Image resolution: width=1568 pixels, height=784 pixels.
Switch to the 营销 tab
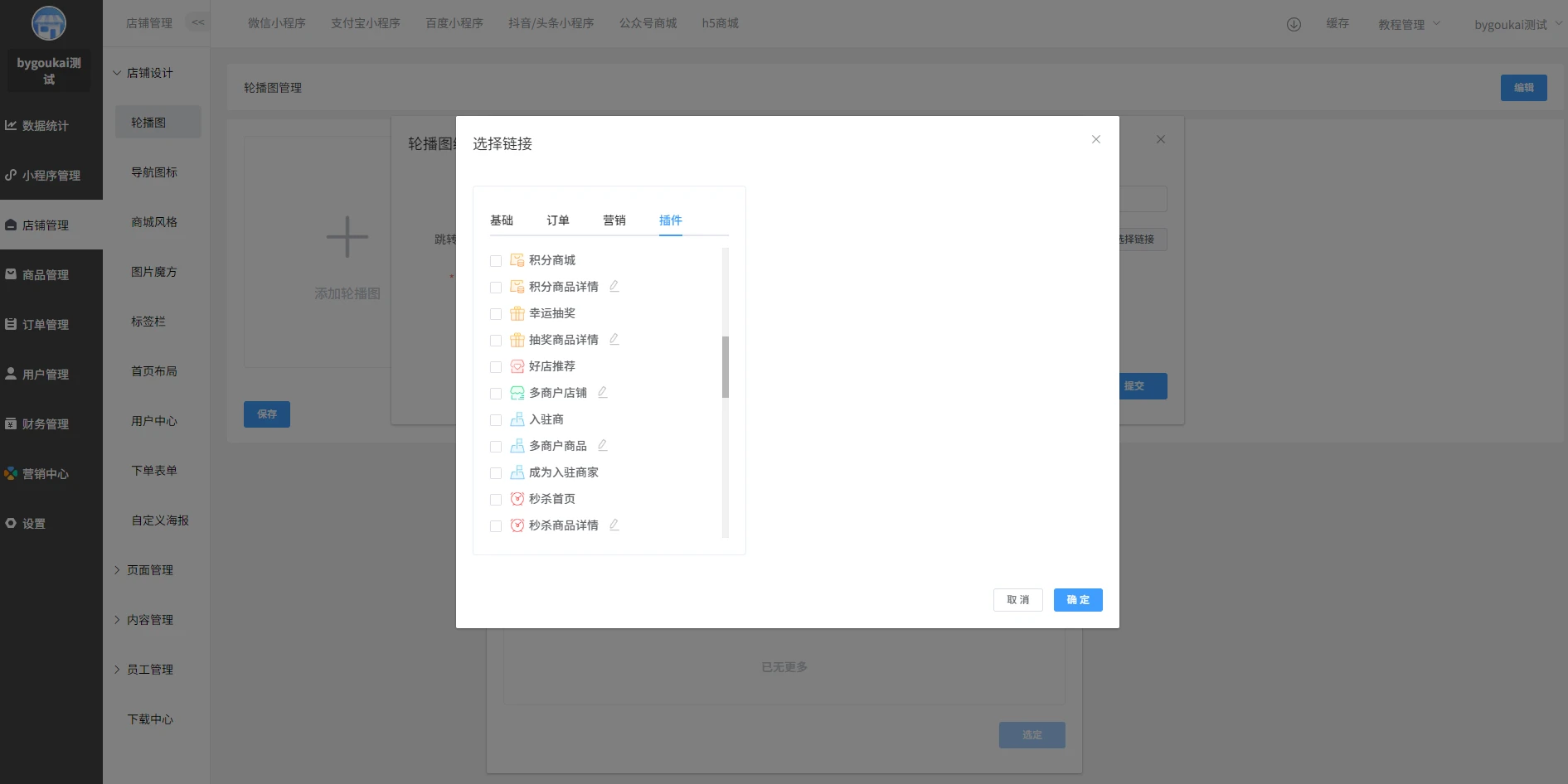(x=614, y=220)
